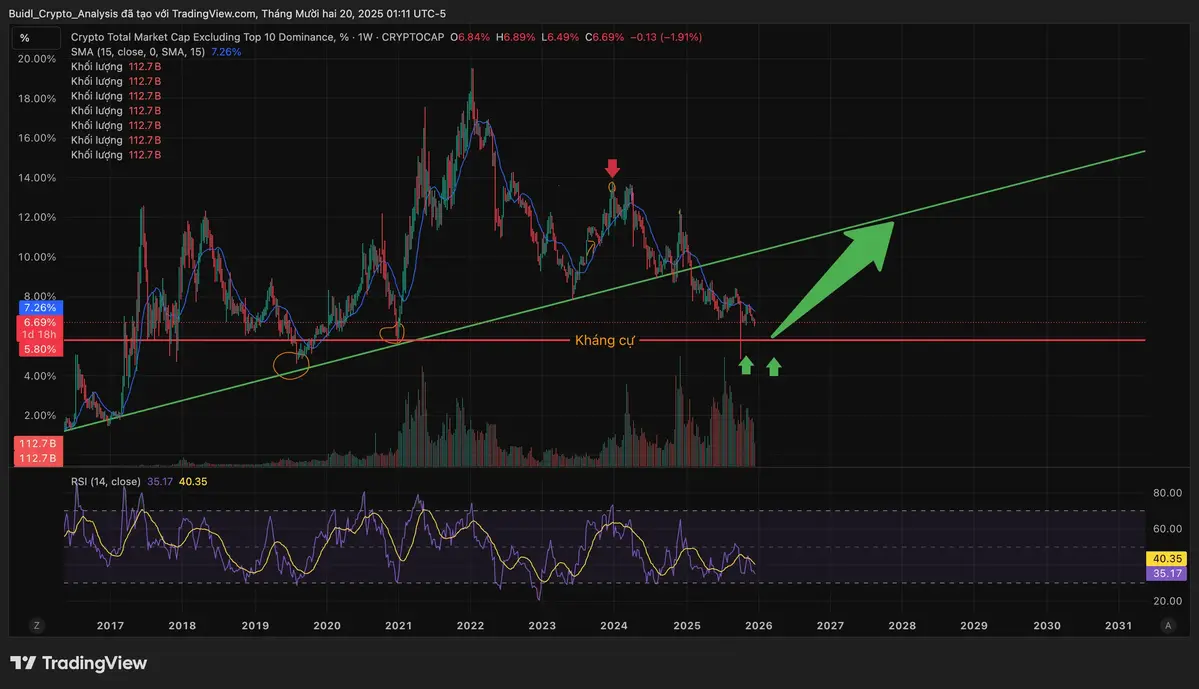Click the red 6.69% current price label
This screenshot has height=689, width=1199.
tap(39, 322)
